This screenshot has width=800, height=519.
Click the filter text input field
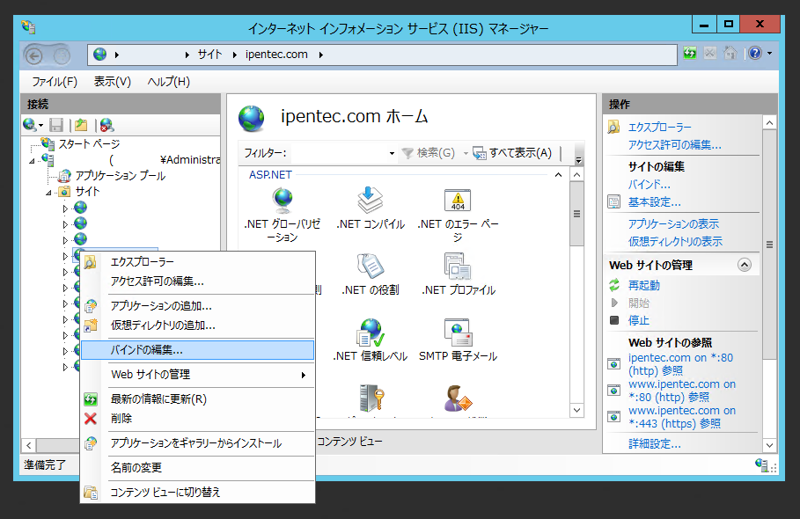coord(339,153)
